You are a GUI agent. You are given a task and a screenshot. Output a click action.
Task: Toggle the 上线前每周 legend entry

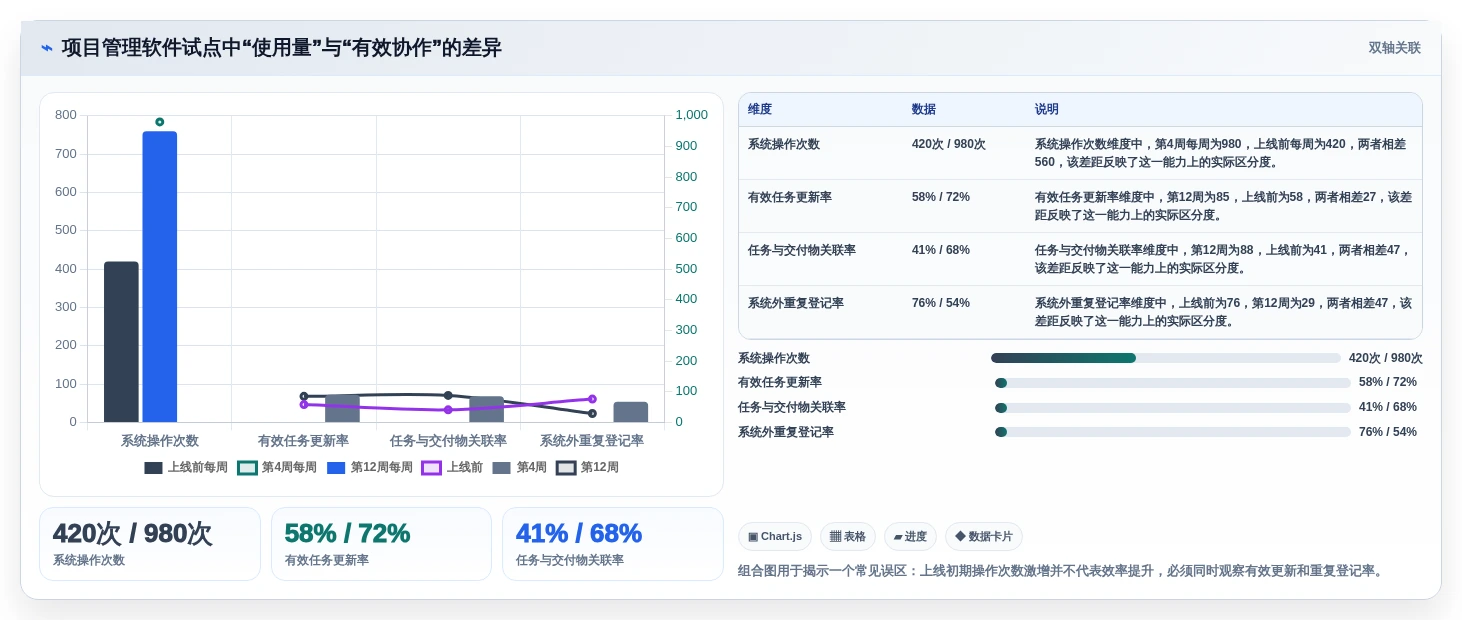coord(186,467)
